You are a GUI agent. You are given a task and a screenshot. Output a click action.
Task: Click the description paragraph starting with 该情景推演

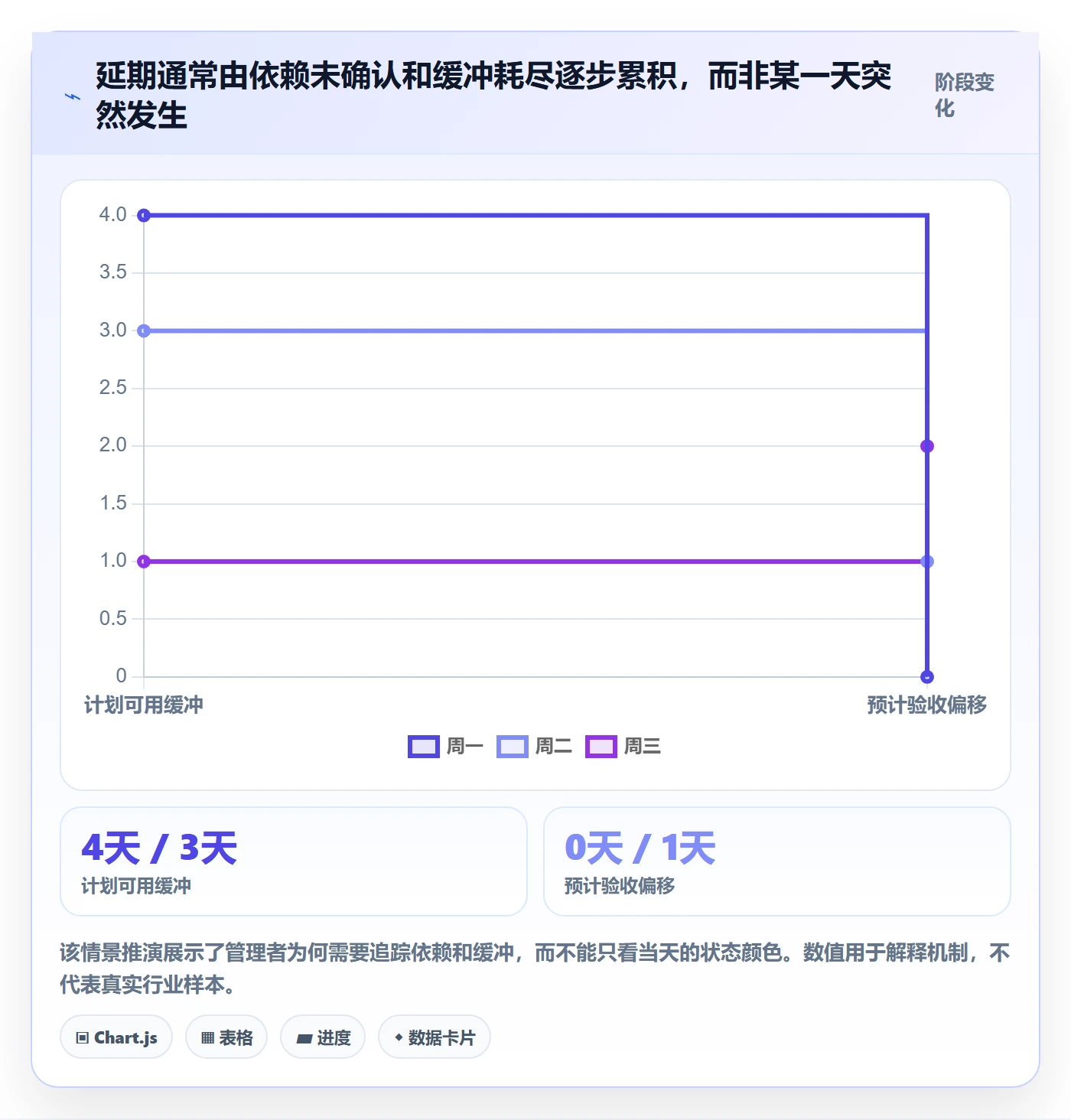click(x=535, y=969)
